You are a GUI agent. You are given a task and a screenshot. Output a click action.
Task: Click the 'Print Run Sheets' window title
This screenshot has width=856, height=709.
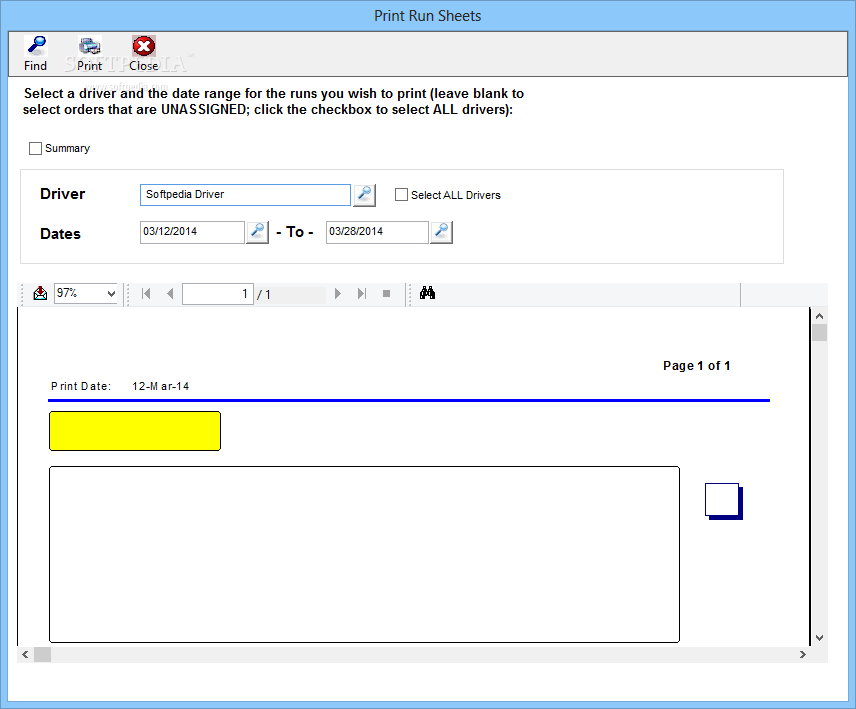click(x=427, y=16)
